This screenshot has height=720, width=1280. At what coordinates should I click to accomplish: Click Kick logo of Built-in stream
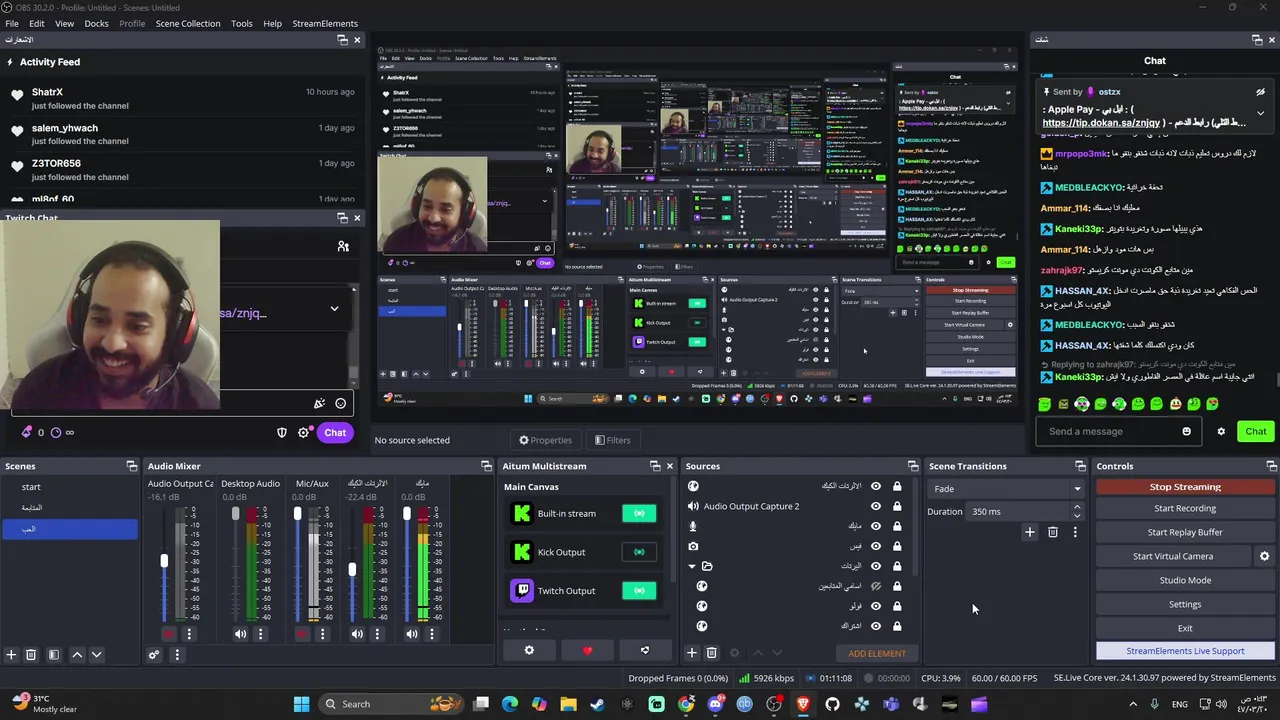pos(521,514)
